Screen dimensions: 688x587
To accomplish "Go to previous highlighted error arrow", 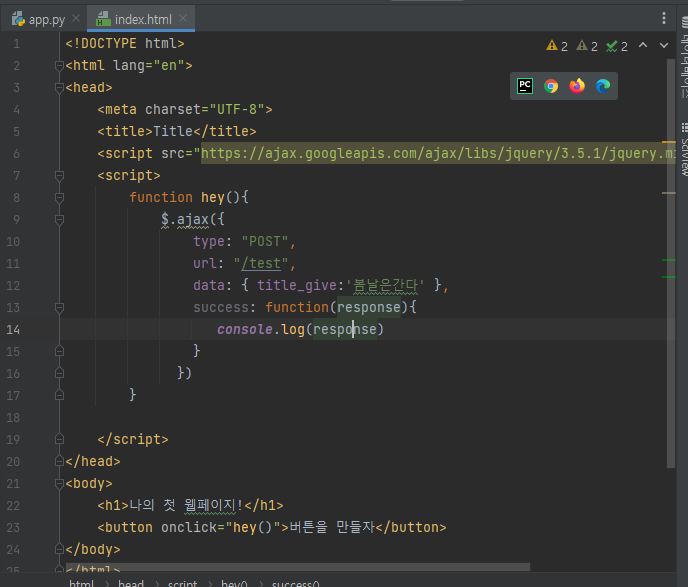I will [x=643, y=45].
